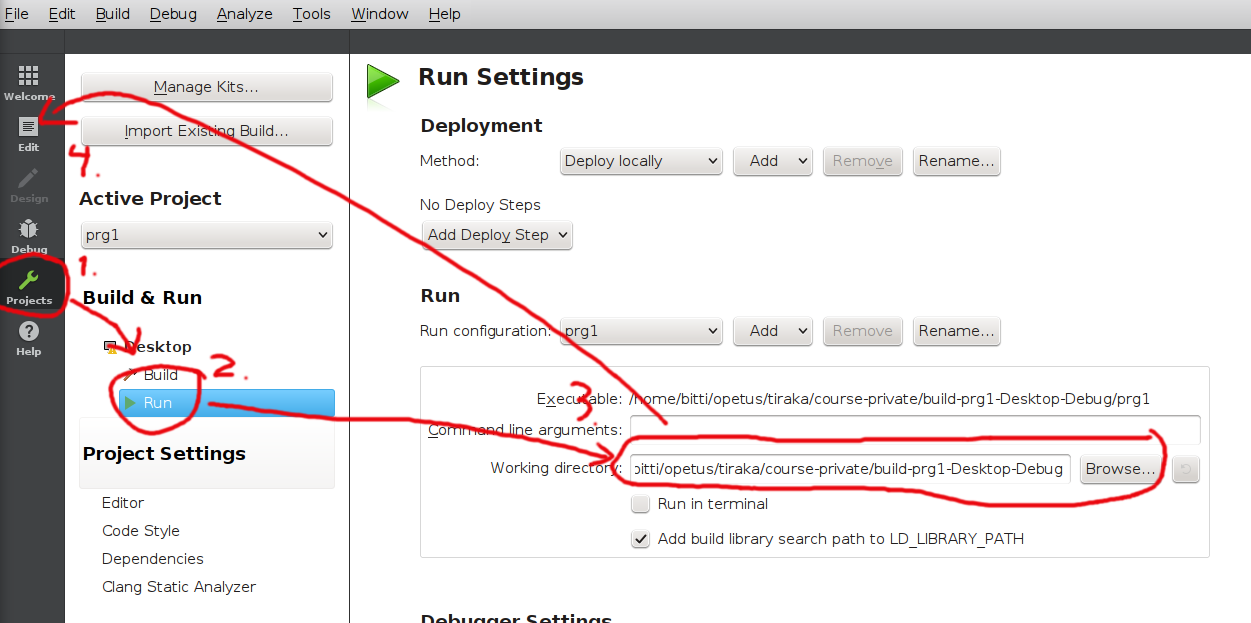Expand the Deploy locally method dropdown
Image resolution: width=1251 pixels, height=623 pixels.
(x=640, y=161)
